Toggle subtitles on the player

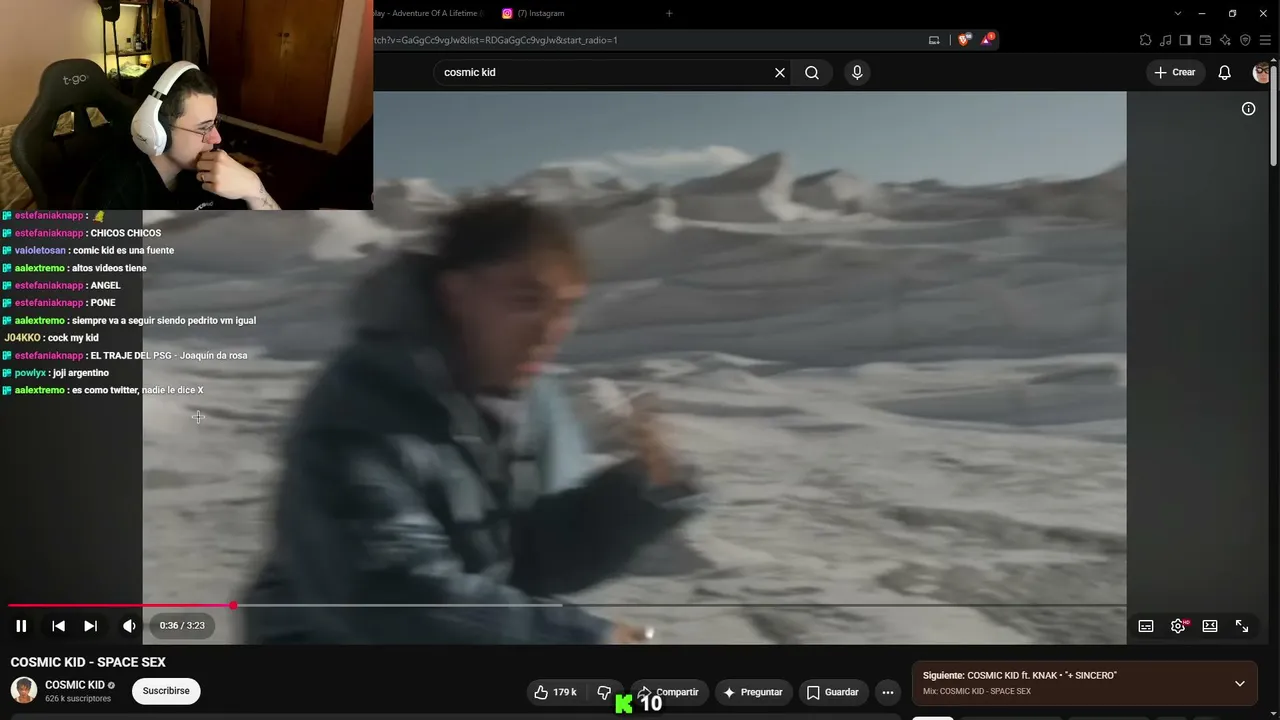pyautogui.click(x=1146, y=626)
